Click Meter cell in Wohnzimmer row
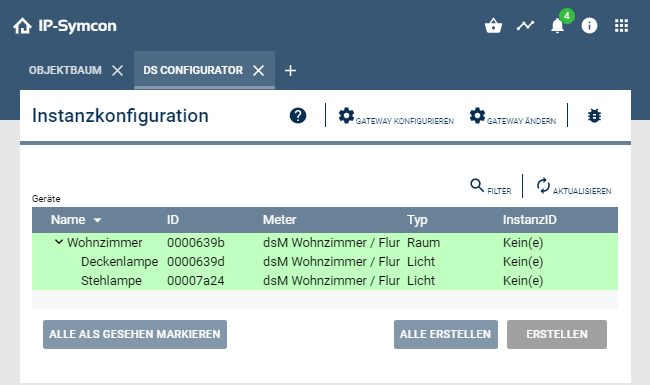 331,242
